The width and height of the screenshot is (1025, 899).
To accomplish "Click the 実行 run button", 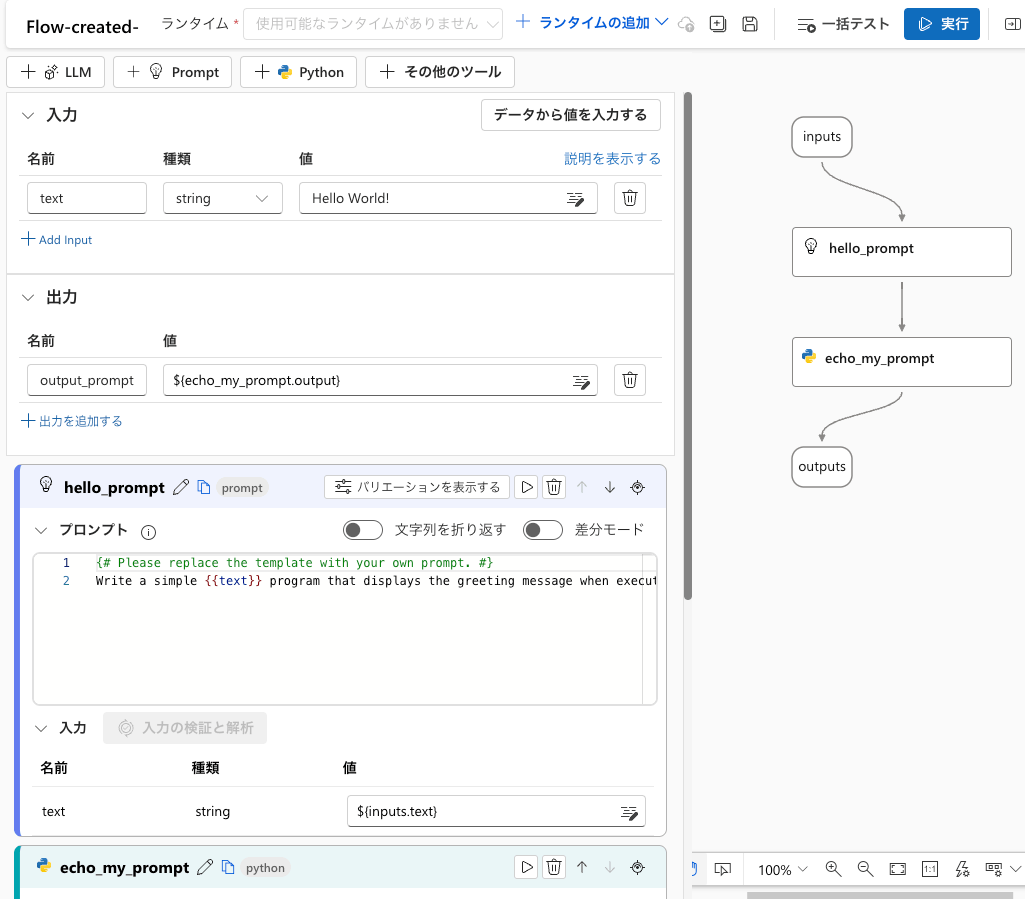I will pyautogui.click(x=941, y=22).
